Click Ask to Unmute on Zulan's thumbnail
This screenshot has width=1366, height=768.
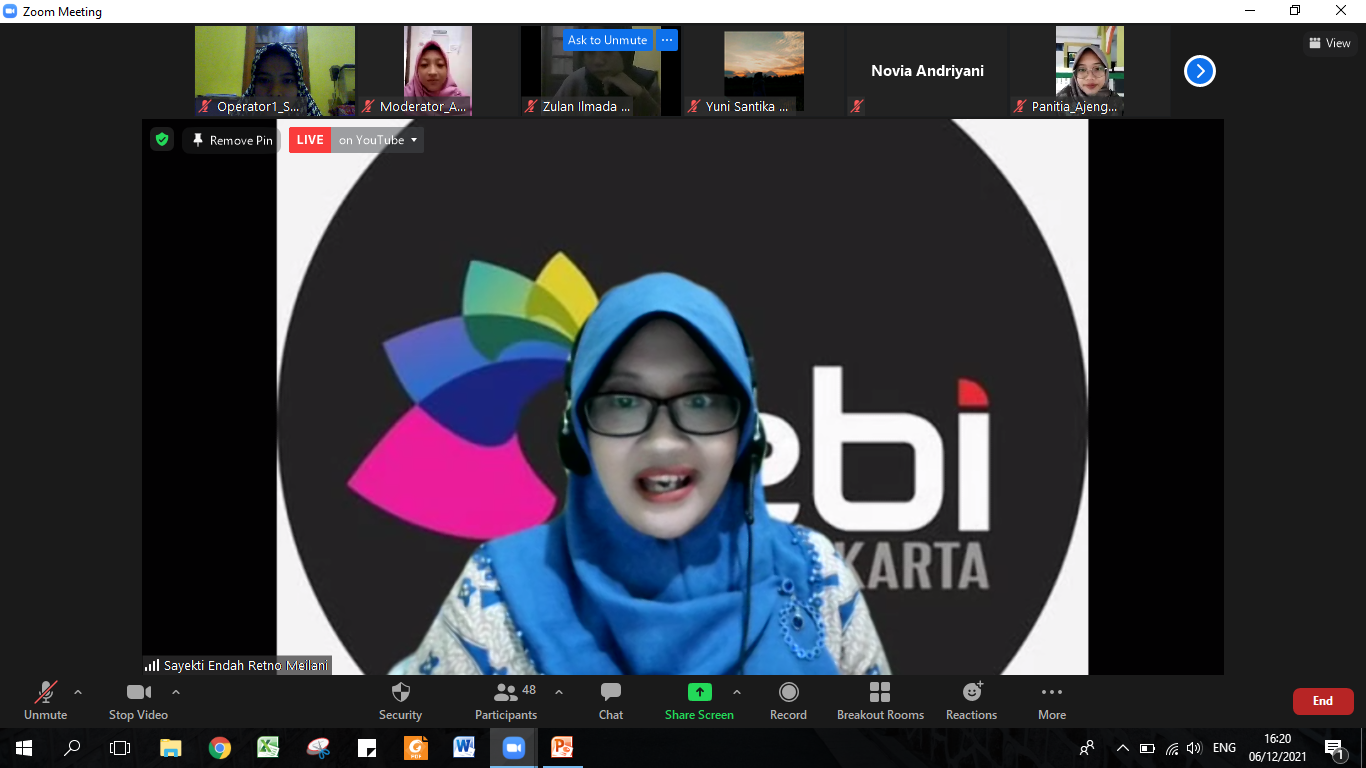pos(608,40)
